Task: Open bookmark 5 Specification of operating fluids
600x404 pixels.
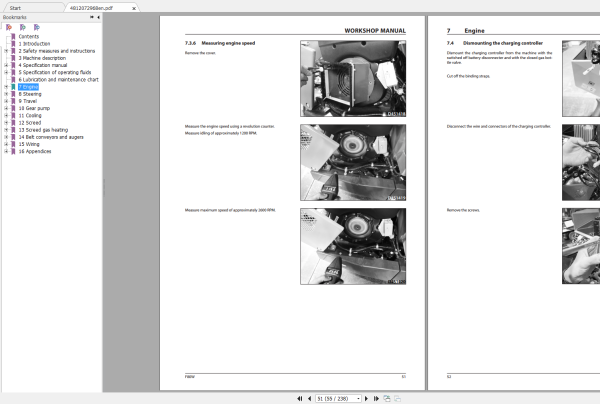Action: pos(55,72)
